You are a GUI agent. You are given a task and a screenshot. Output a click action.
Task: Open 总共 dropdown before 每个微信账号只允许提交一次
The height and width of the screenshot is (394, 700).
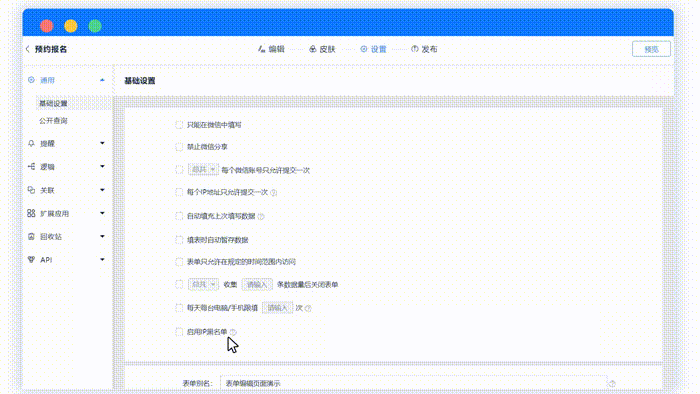point(203,170)
